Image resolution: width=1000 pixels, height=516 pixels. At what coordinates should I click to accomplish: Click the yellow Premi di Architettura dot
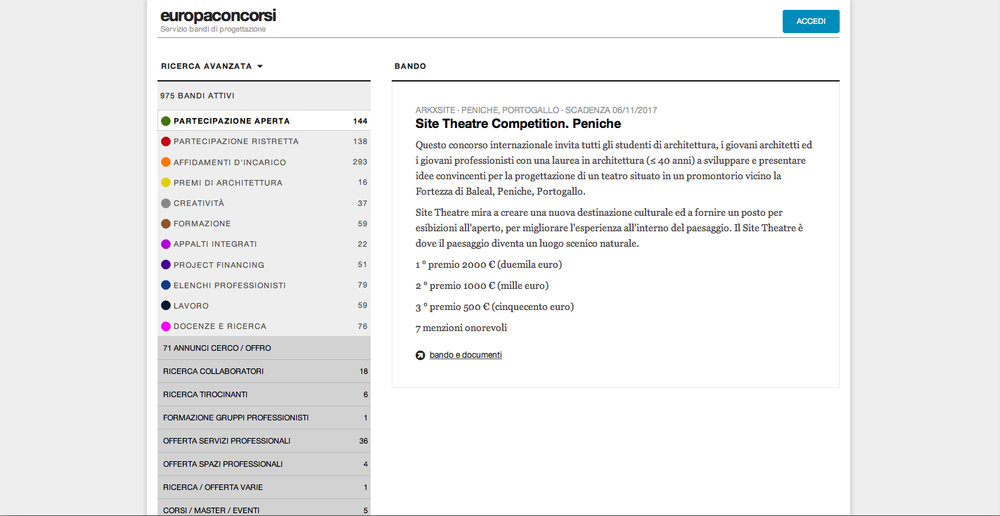(165, 183)
